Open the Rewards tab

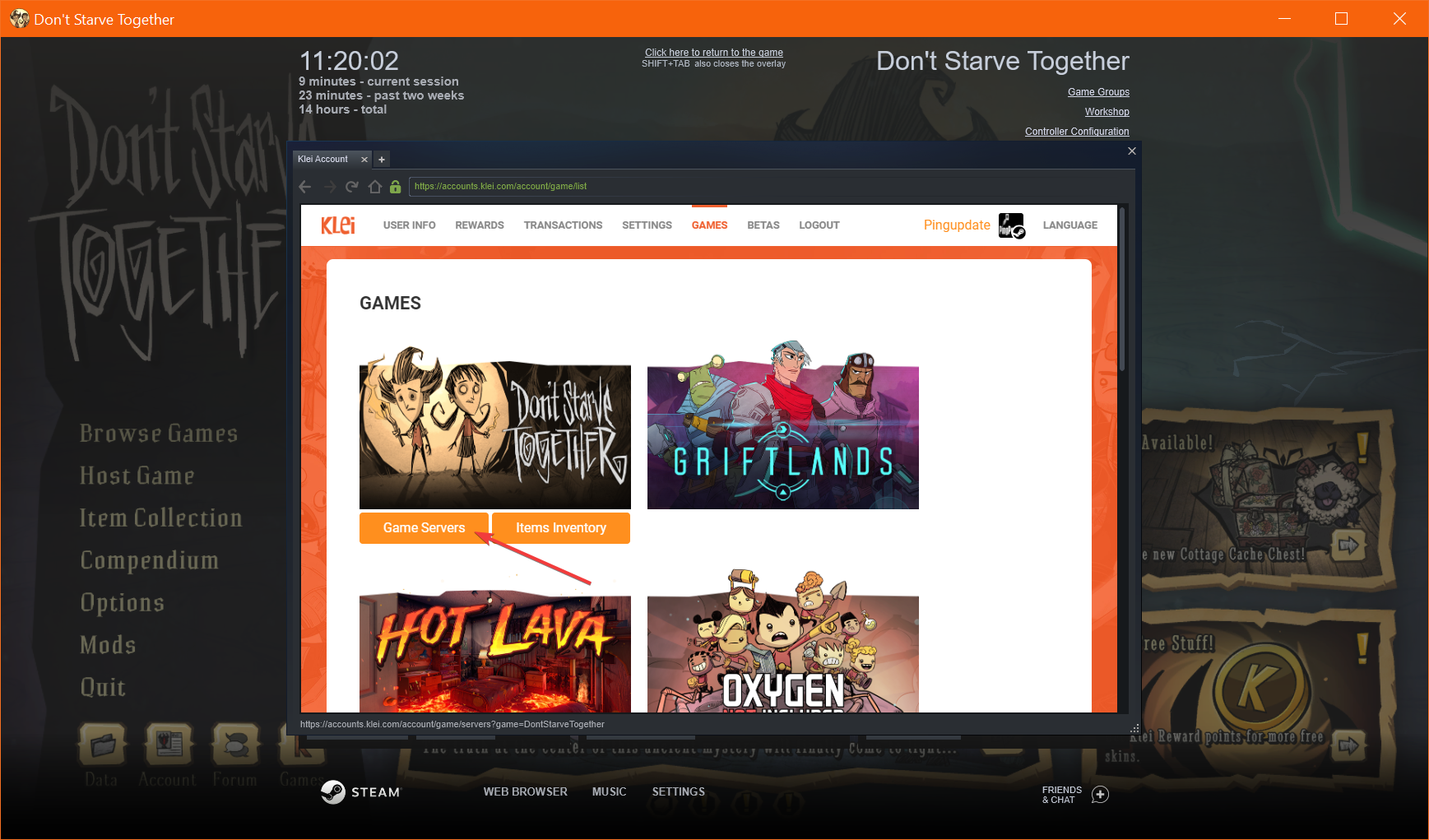(480, 225)
